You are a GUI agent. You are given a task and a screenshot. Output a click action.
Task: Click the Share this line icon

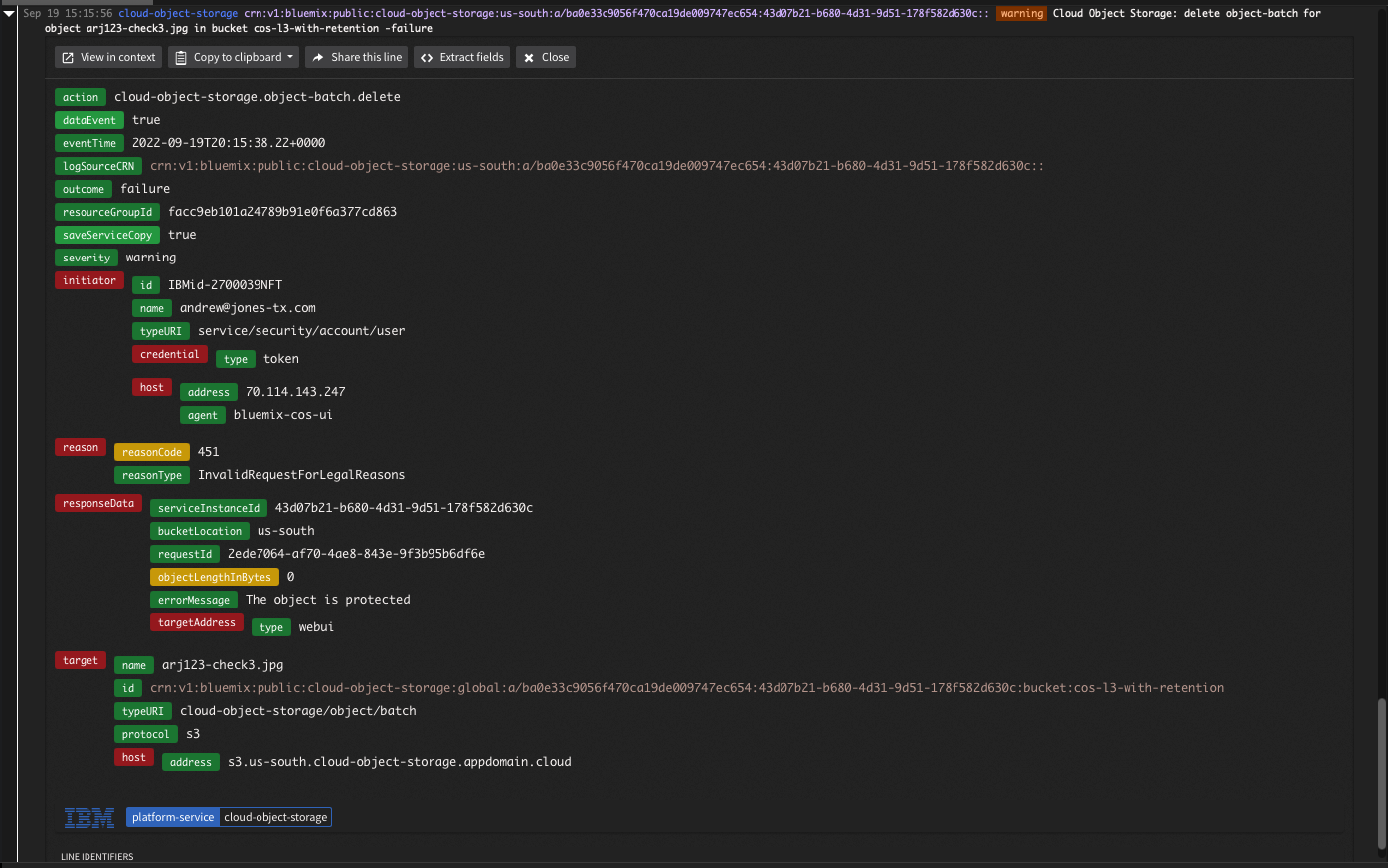318,58
